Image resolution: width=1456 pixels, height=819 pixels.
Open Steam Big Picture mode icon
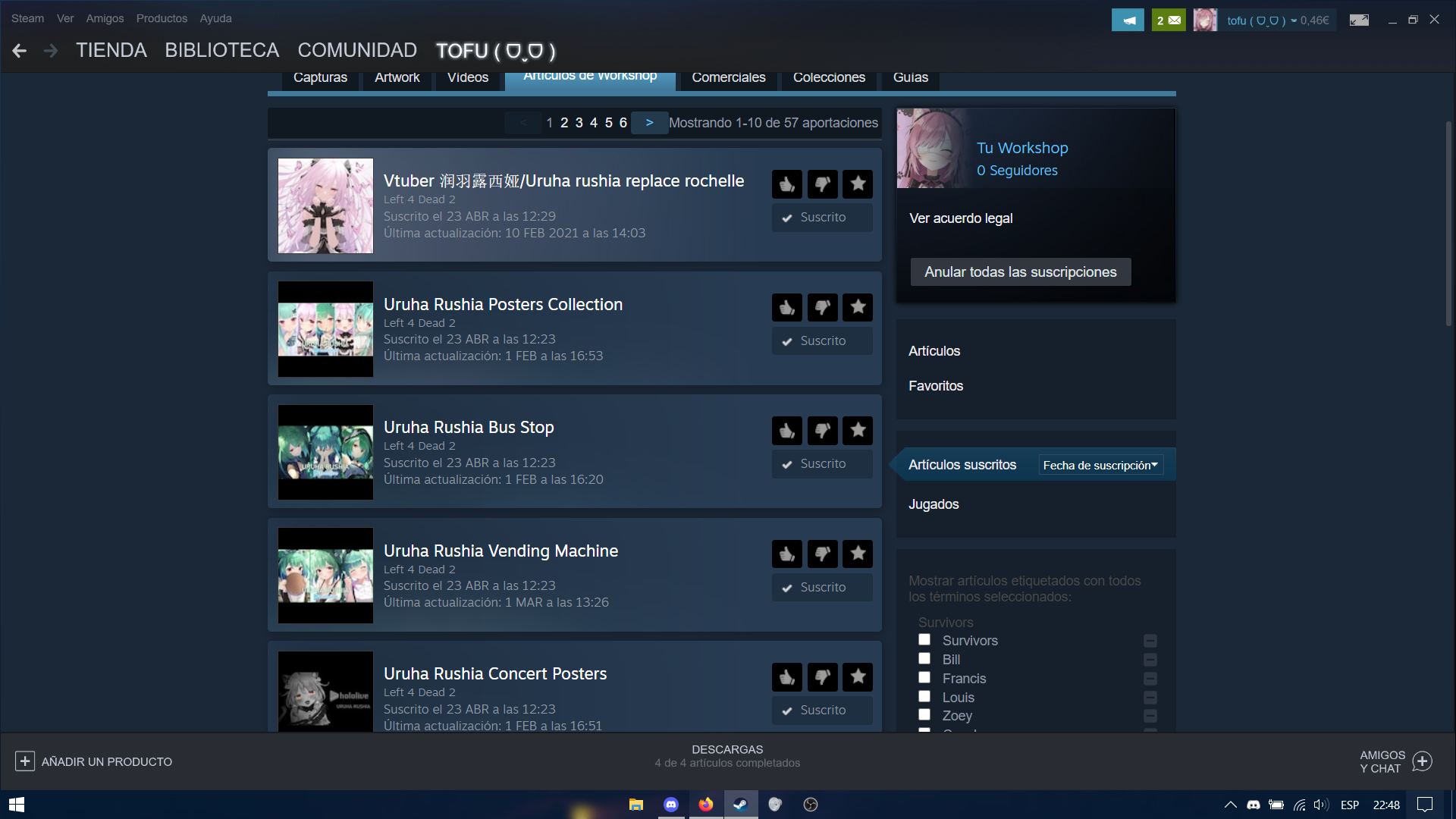pos(1359,20)
